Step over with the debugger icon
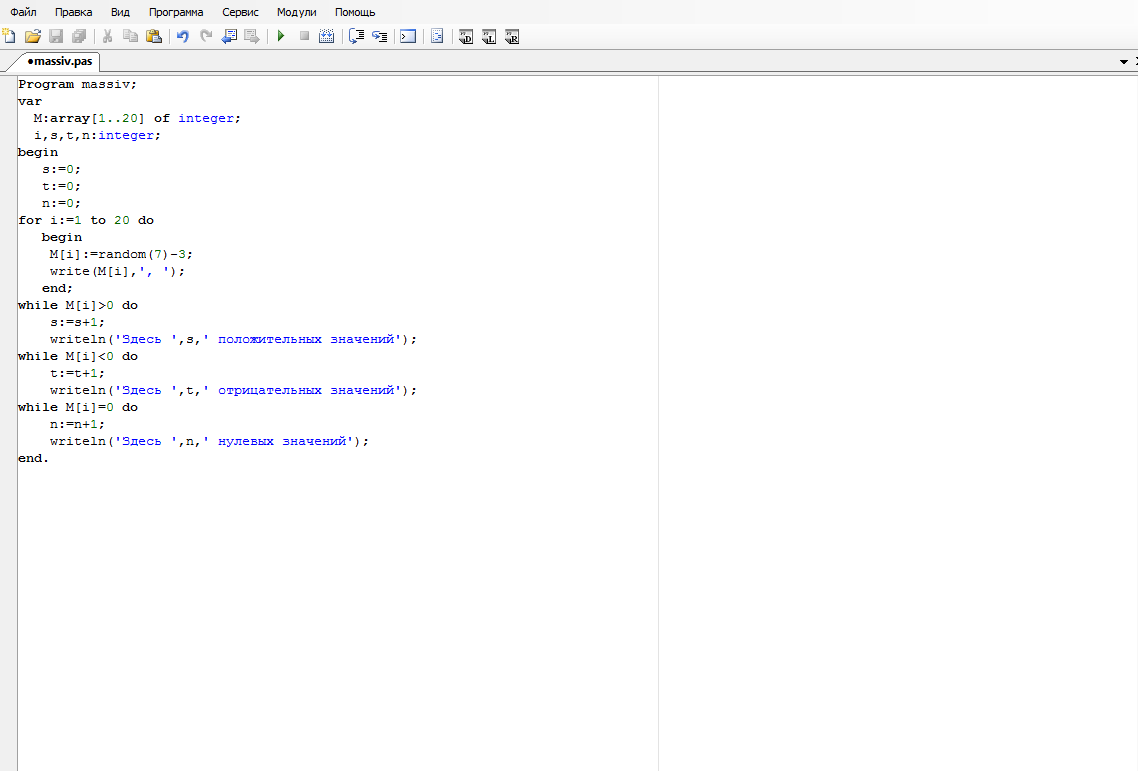This screenshot has width=1138, height=771. (x=356, y=36)
